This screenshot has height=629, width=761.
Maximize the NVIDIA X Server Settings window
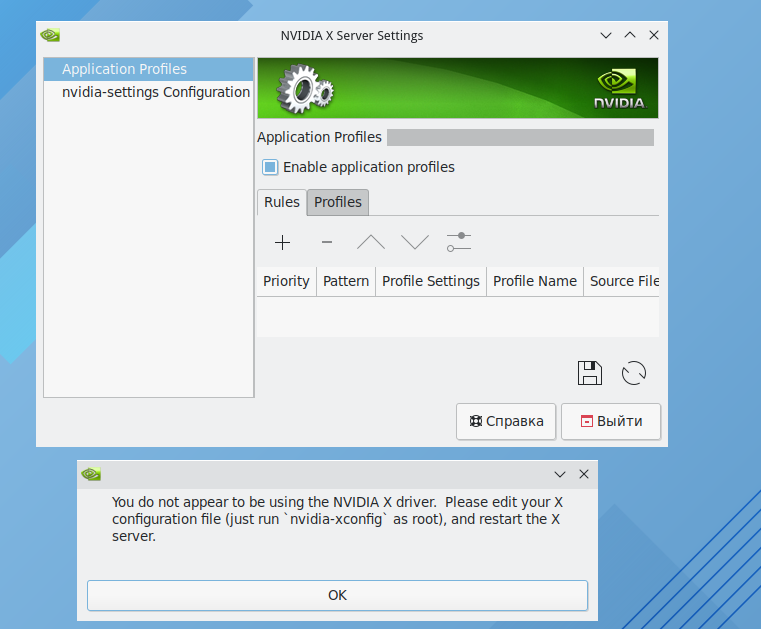coord(630,35)
